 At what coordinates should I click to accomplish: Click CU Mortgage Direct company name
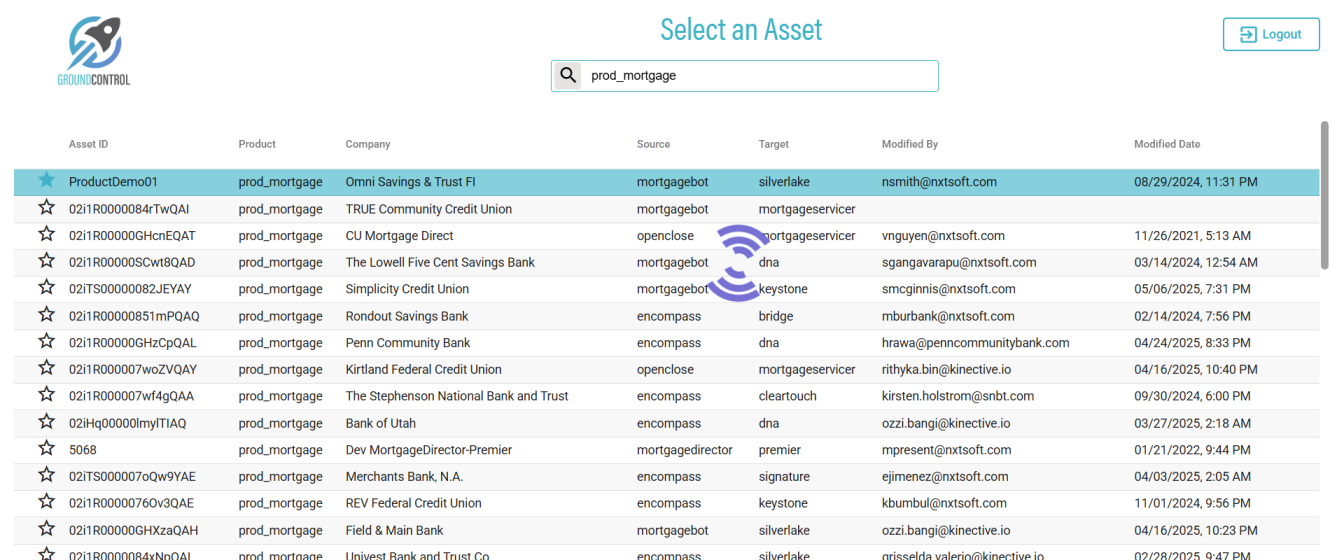tap(399, 236)
